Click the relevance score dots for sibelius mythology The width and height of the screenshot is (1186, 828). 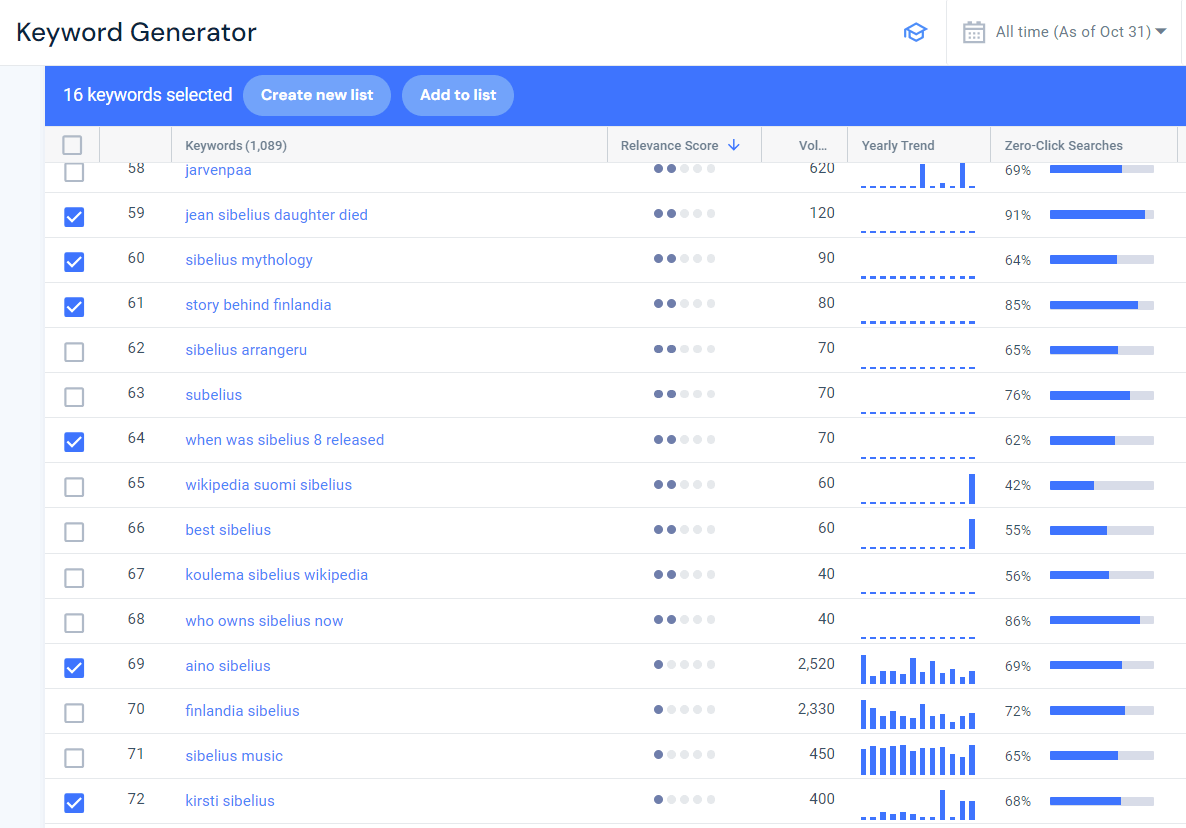pos(684,259)
